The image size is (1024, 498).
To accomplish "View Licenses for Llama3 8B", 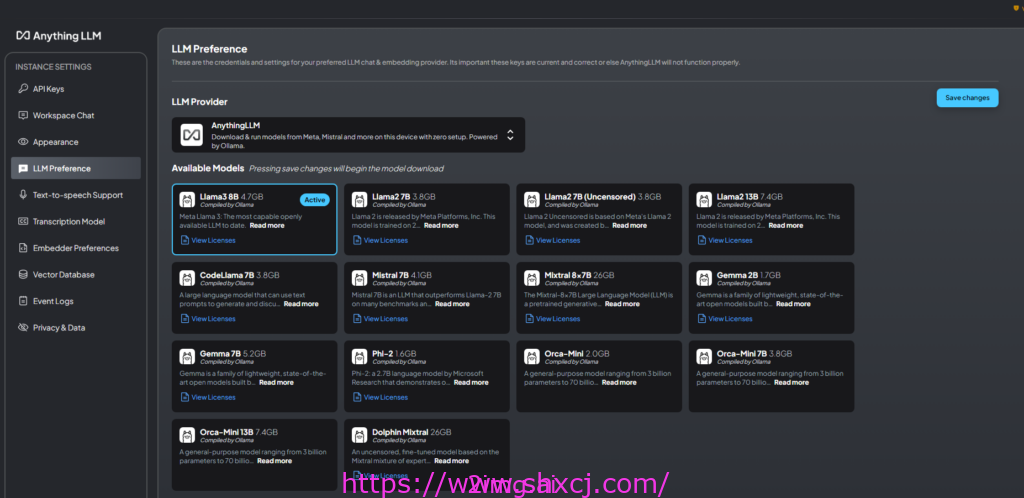I will tap(208, 240).
